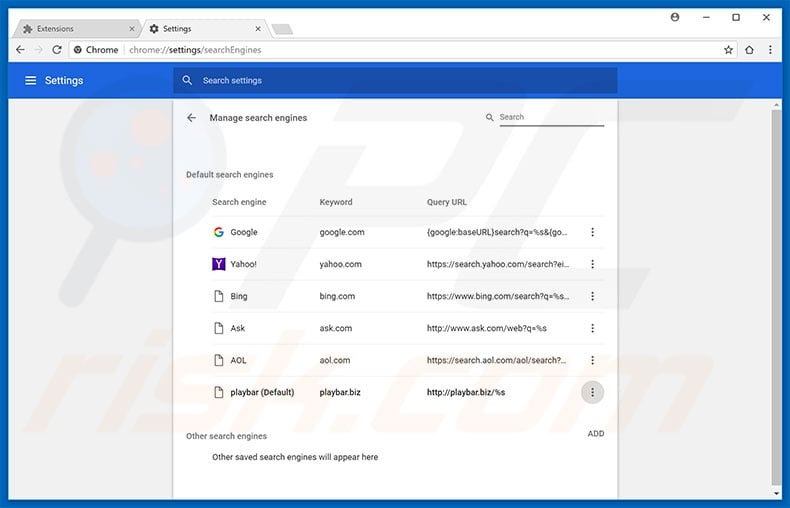This screenshot has width=790, height=508.
Task: Click the bing.com keyword
Action: pyautogui.click(x=337, y=296)
